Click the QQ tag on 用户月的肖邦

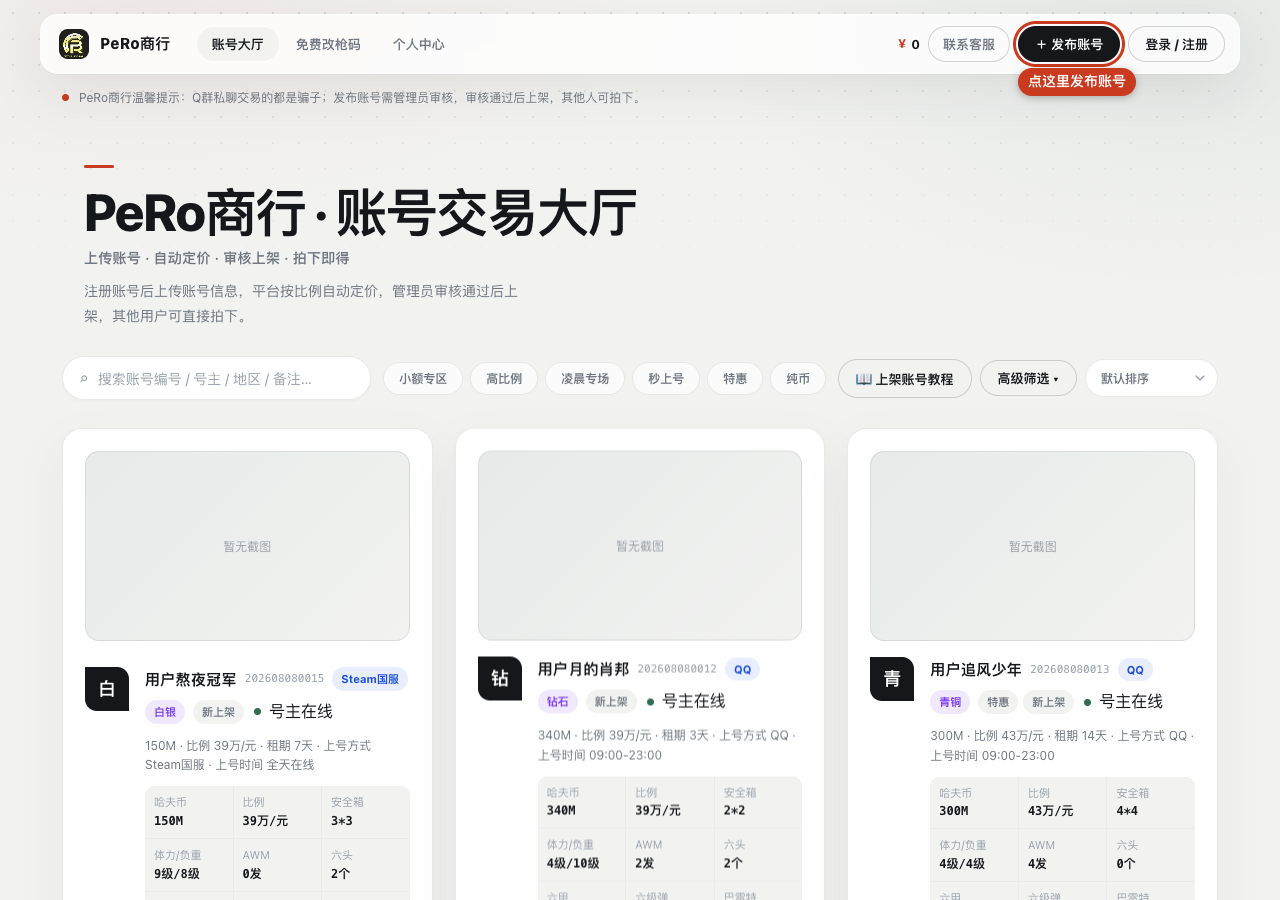[x=742, y=669]
